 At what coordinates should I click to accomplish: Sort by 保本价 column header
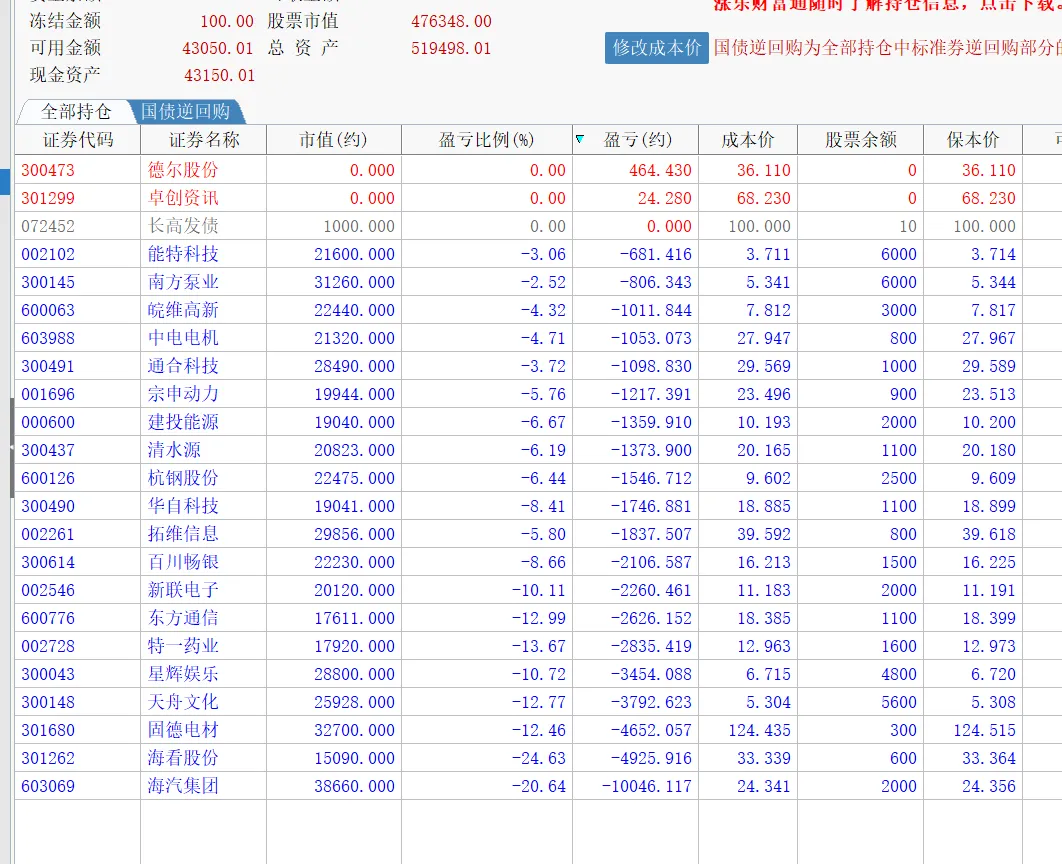tap(973, 139)
